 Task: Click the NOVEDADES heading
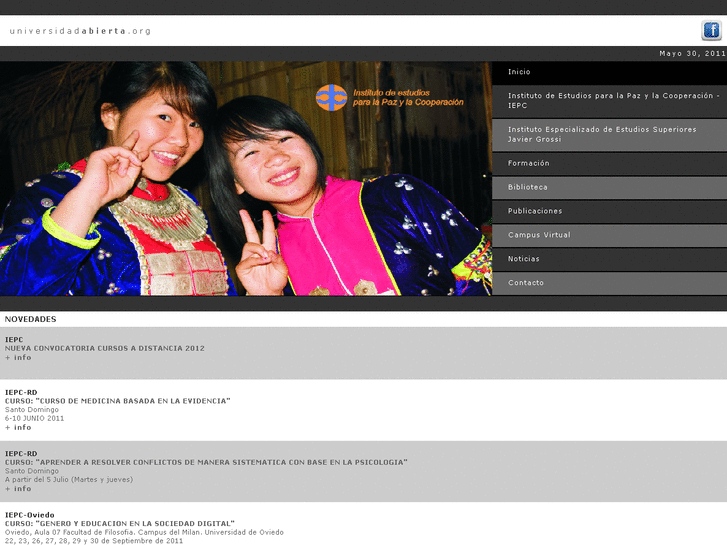click(31, 319)
